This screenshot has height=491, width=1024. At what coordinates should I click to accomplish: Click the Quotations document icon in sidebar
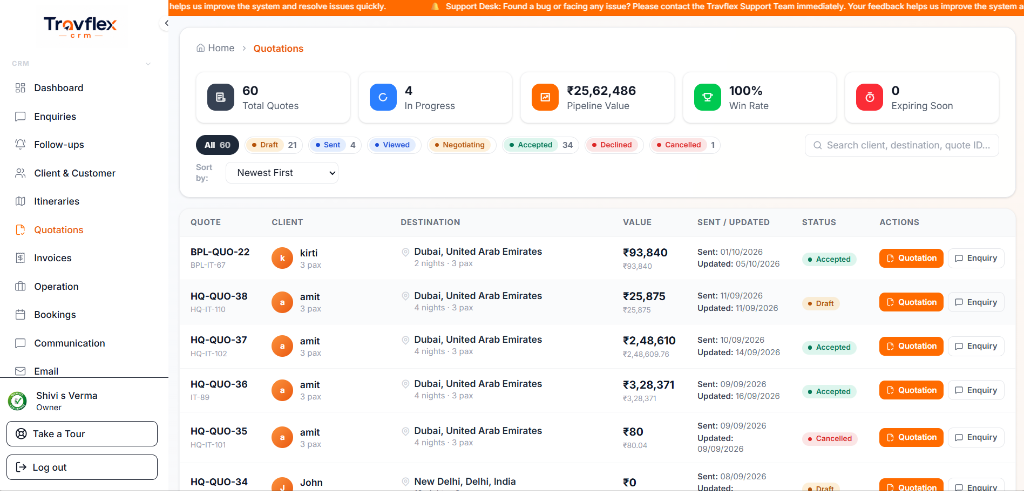click(x=20, y=230)
